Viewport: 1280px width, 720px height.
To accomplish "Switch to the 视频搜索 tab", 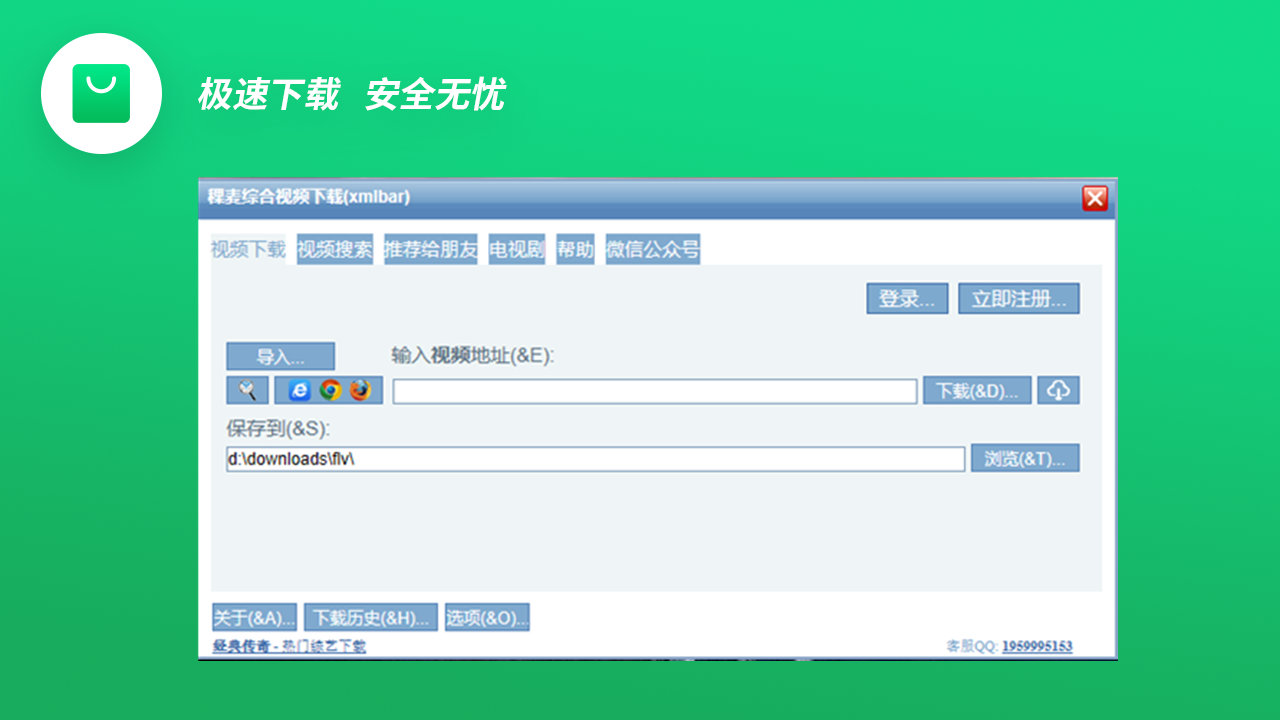I will [x=335, y=249].
